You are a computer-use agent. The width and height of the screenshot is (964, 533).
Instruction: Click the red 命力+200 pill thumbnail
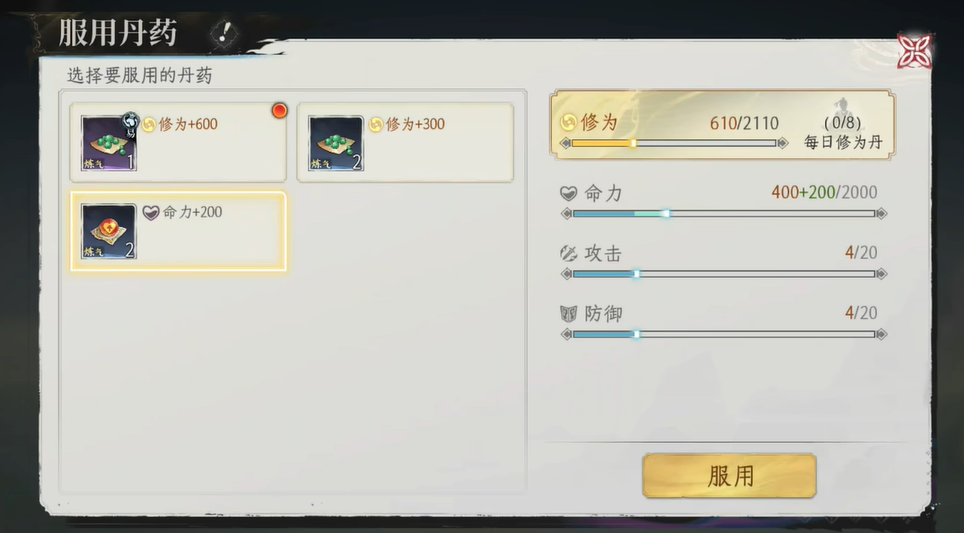(109, 231)
